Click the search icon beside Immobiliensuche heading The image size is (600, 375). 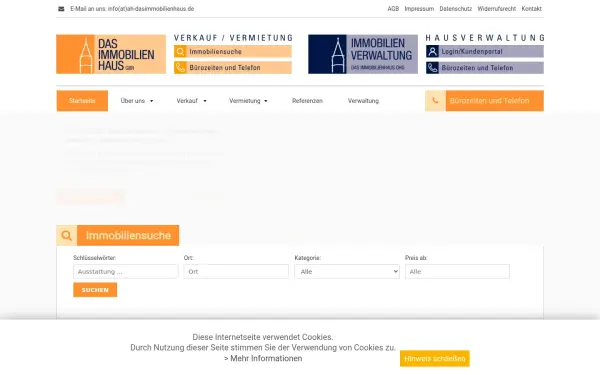[x=67, y=235]
